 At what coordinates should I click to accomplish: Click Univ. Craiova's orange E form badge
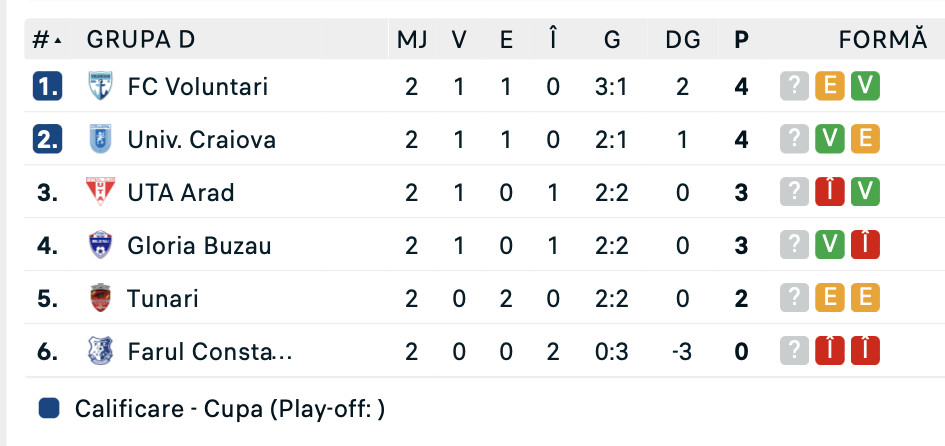click(865, 139)
